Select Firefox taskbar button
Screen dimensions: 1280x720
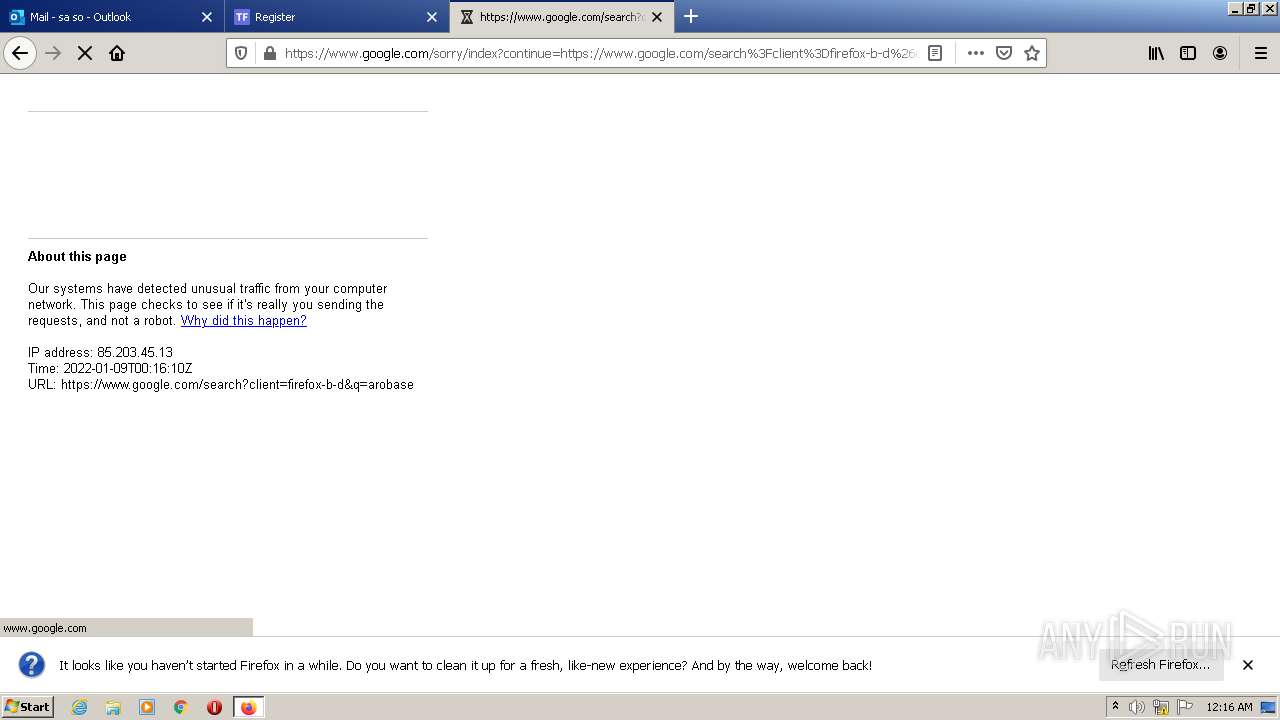point(248,707)
